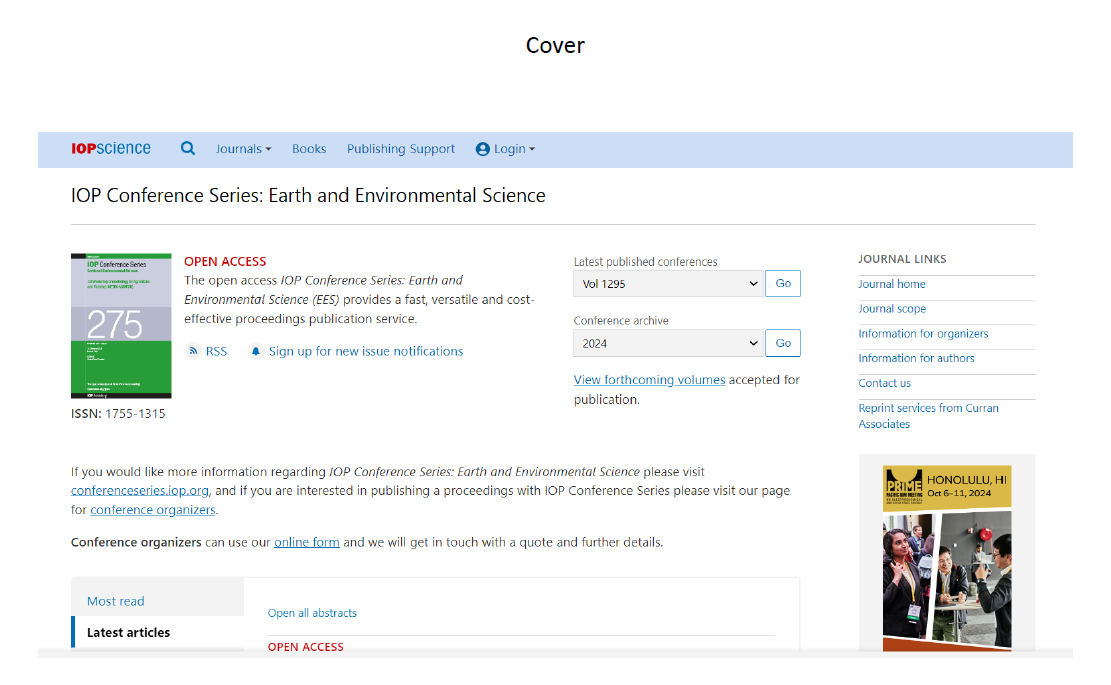Open the View forthcoming volumes link
This screenshot has width=1111, height=685.
649,380
